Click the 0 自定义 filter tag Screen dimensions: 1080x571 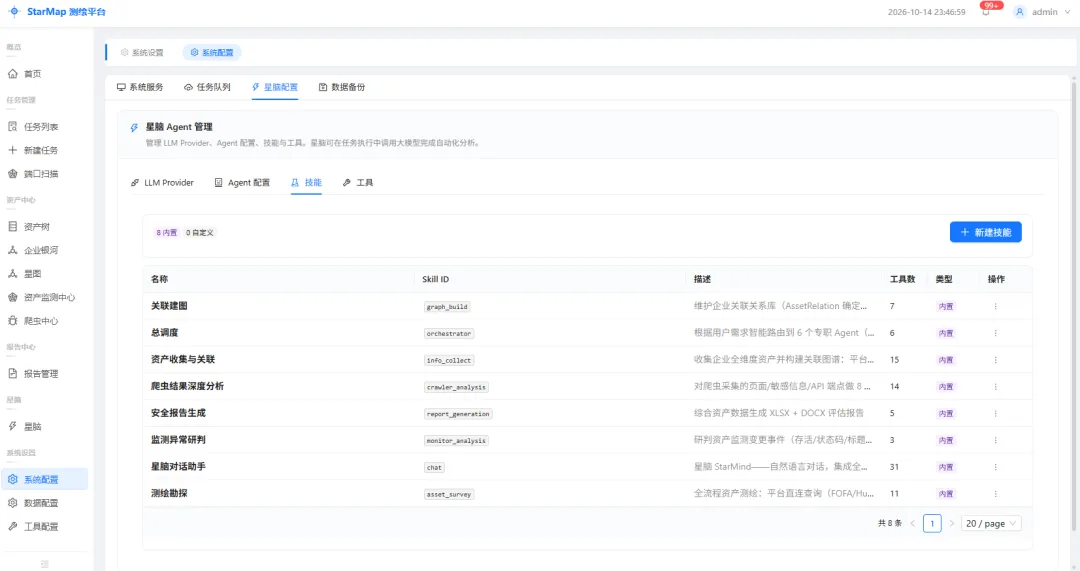tap(200, 233)
